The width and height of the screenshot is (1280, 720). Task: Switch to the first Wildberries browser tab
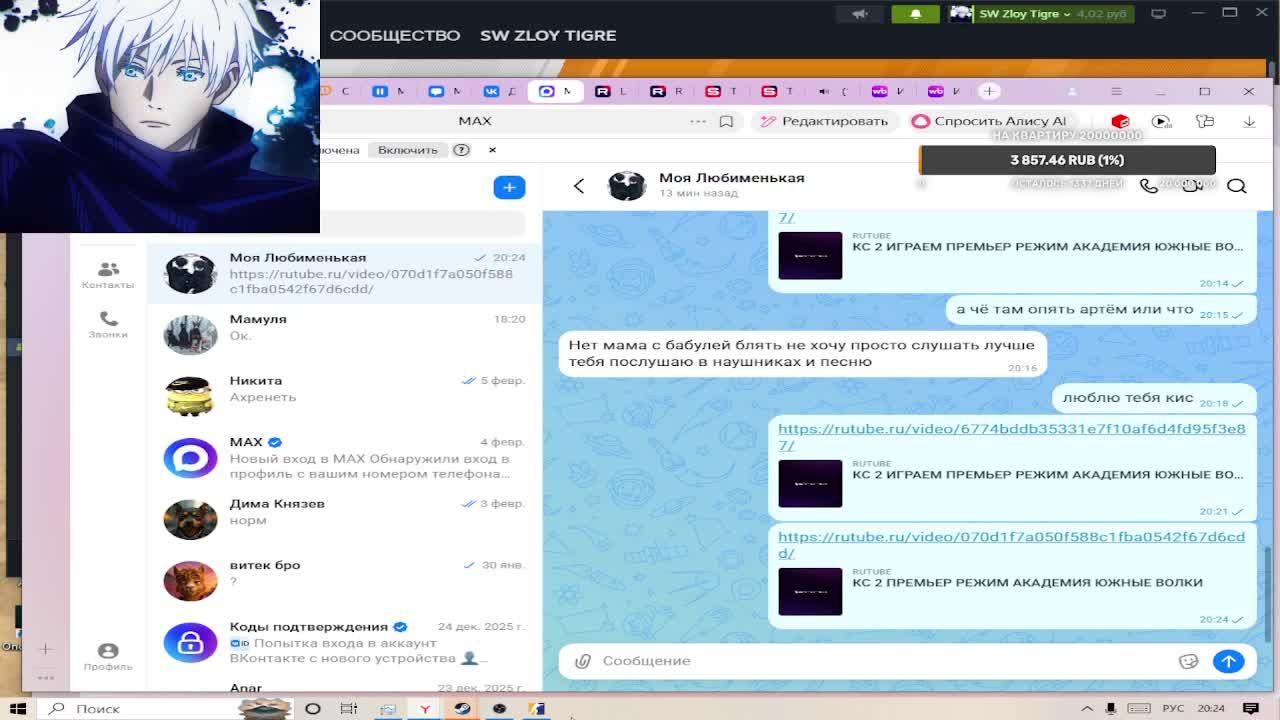889,91
